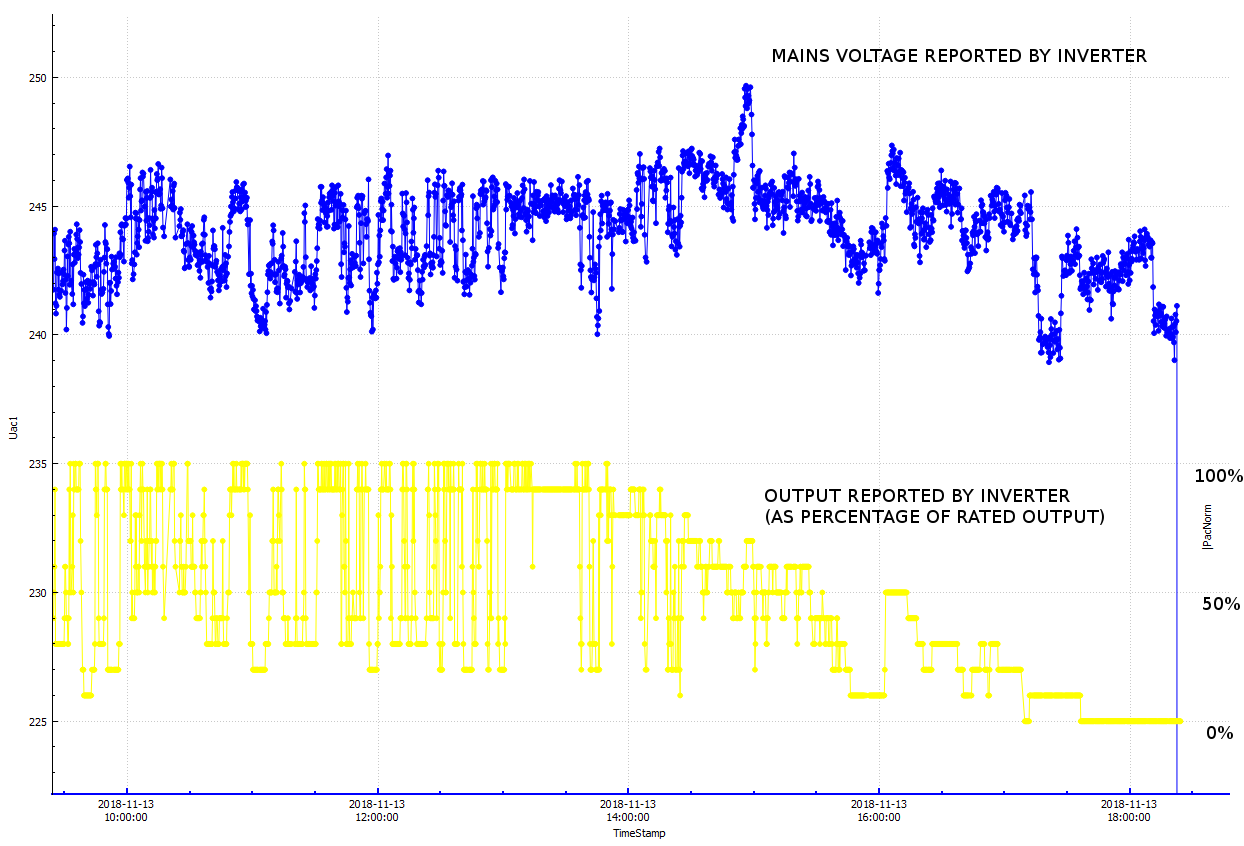Click the Uac1 y-axis title
Viewport: 1244px width, 846px height.
click(x=12, y=426)
